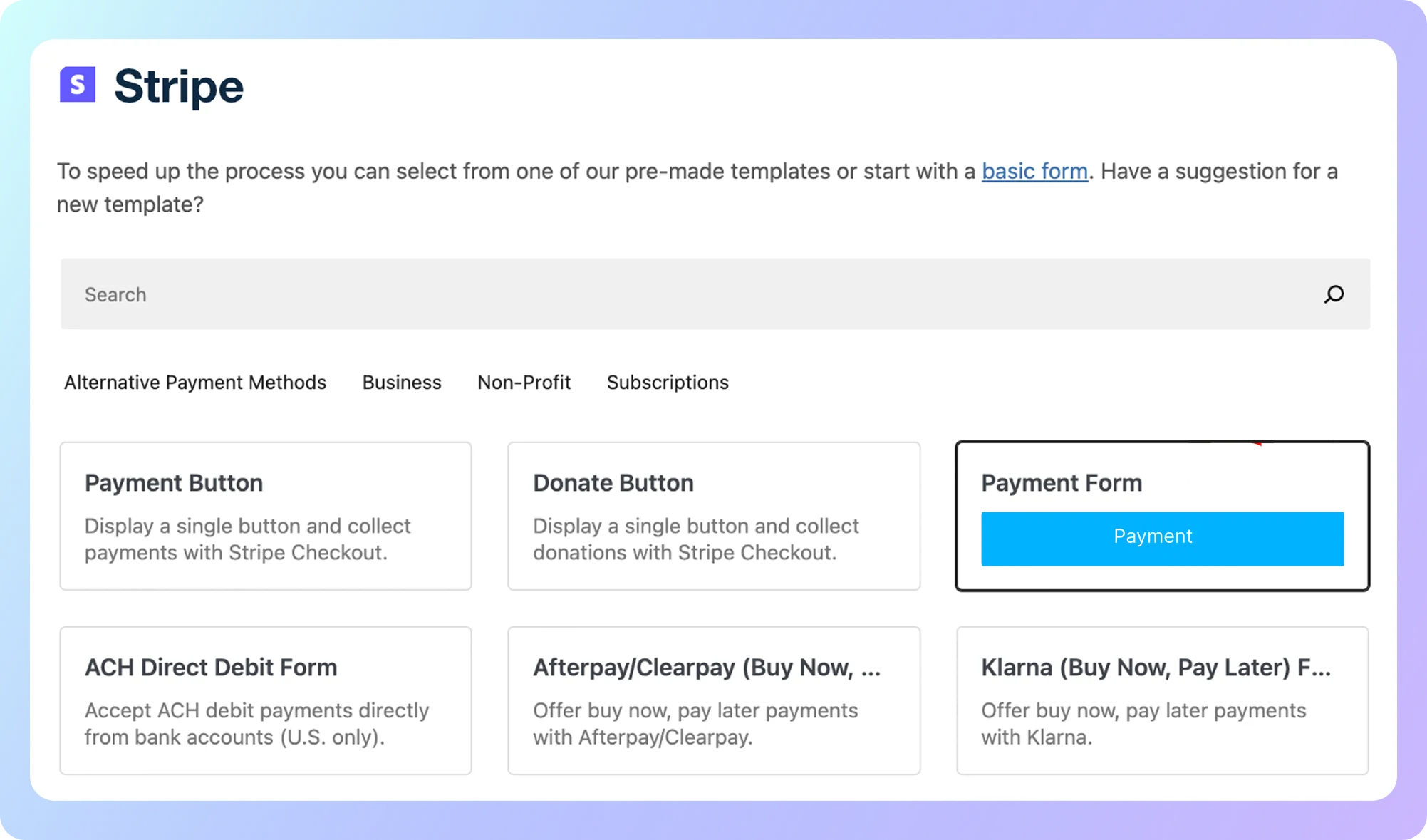Choose the Afterpay/Clearpay template card
Viewport: 1427px width, 840px height.
pyautogui.click(x=714, y=700)
